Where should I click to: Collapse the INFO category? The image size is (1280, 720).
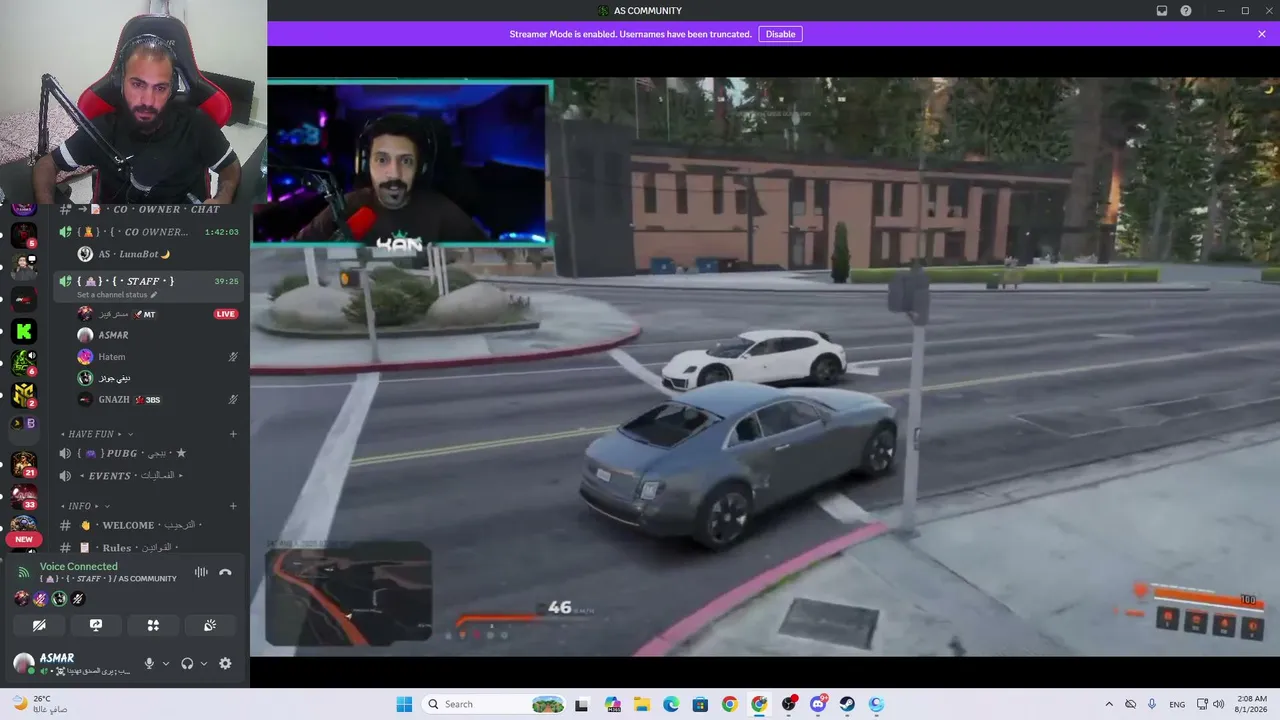coord(85,506)
